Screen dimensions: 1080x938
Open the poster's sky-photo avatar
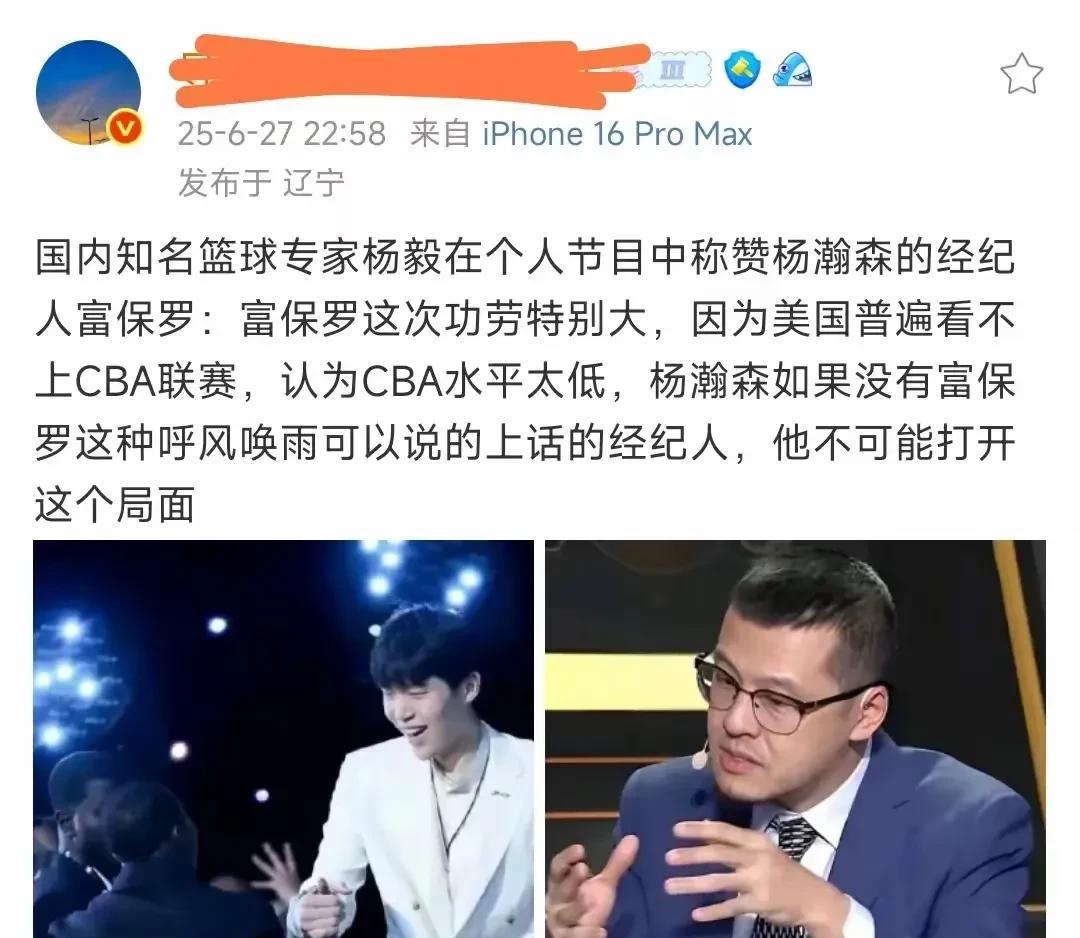click(x=88, y=92)
